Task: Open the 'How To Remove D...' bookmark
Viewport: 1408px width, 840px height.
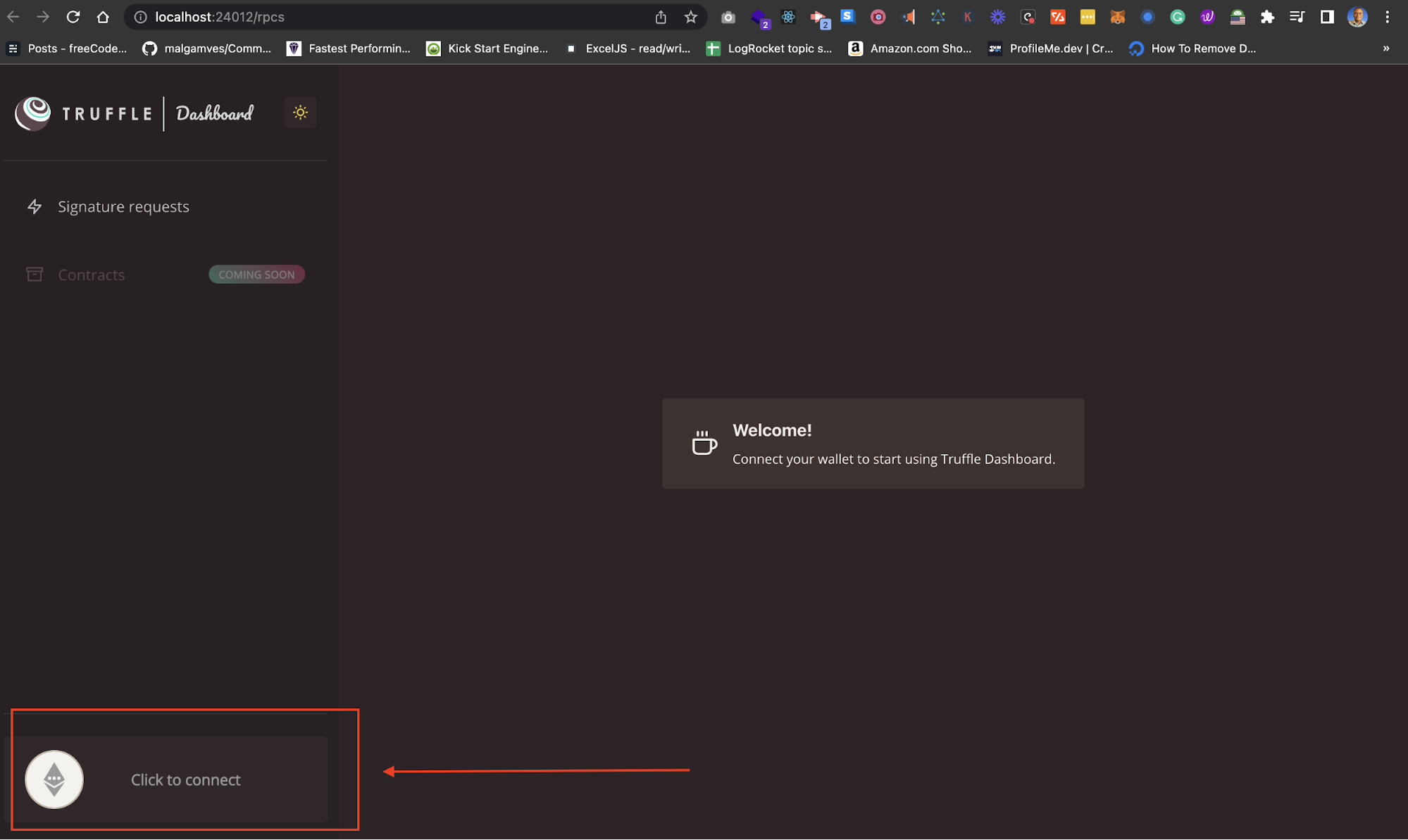Action: [x=1192, y=49]
